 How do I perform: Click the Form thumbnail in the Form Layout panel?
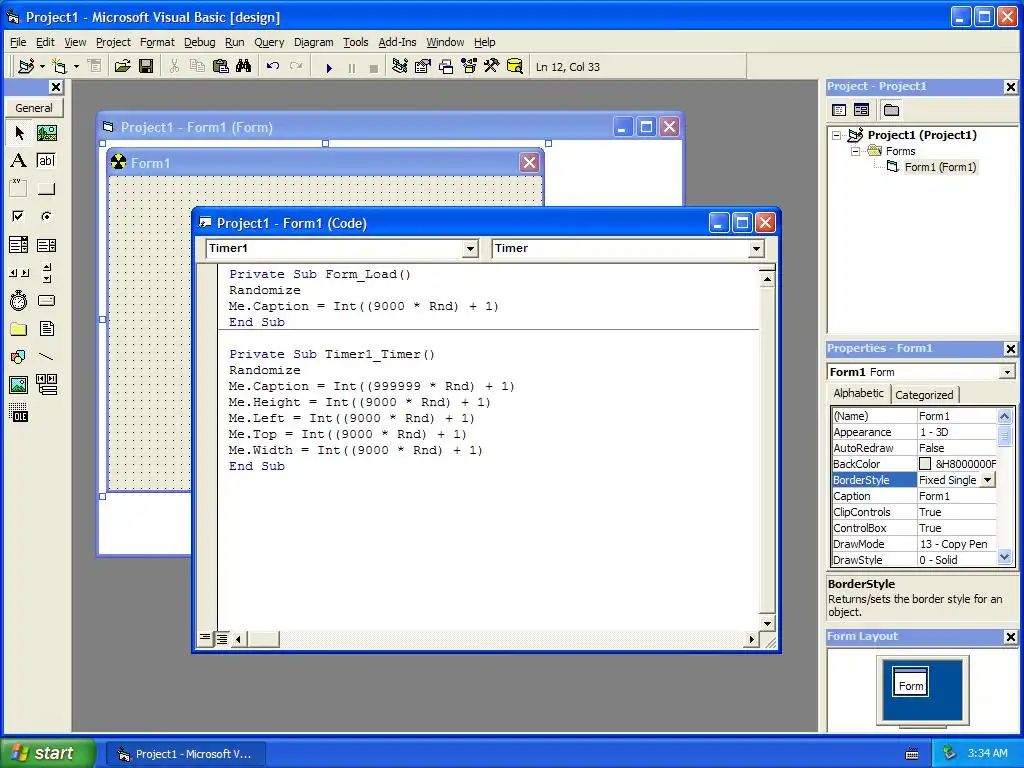[910, 682]
